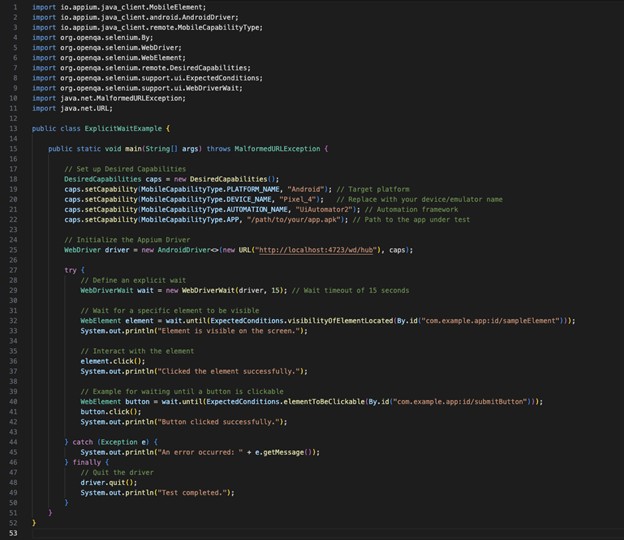Click the "com.example.app:id/sampleElement" string
Screen dimensions: 624x540
point(490,321)
